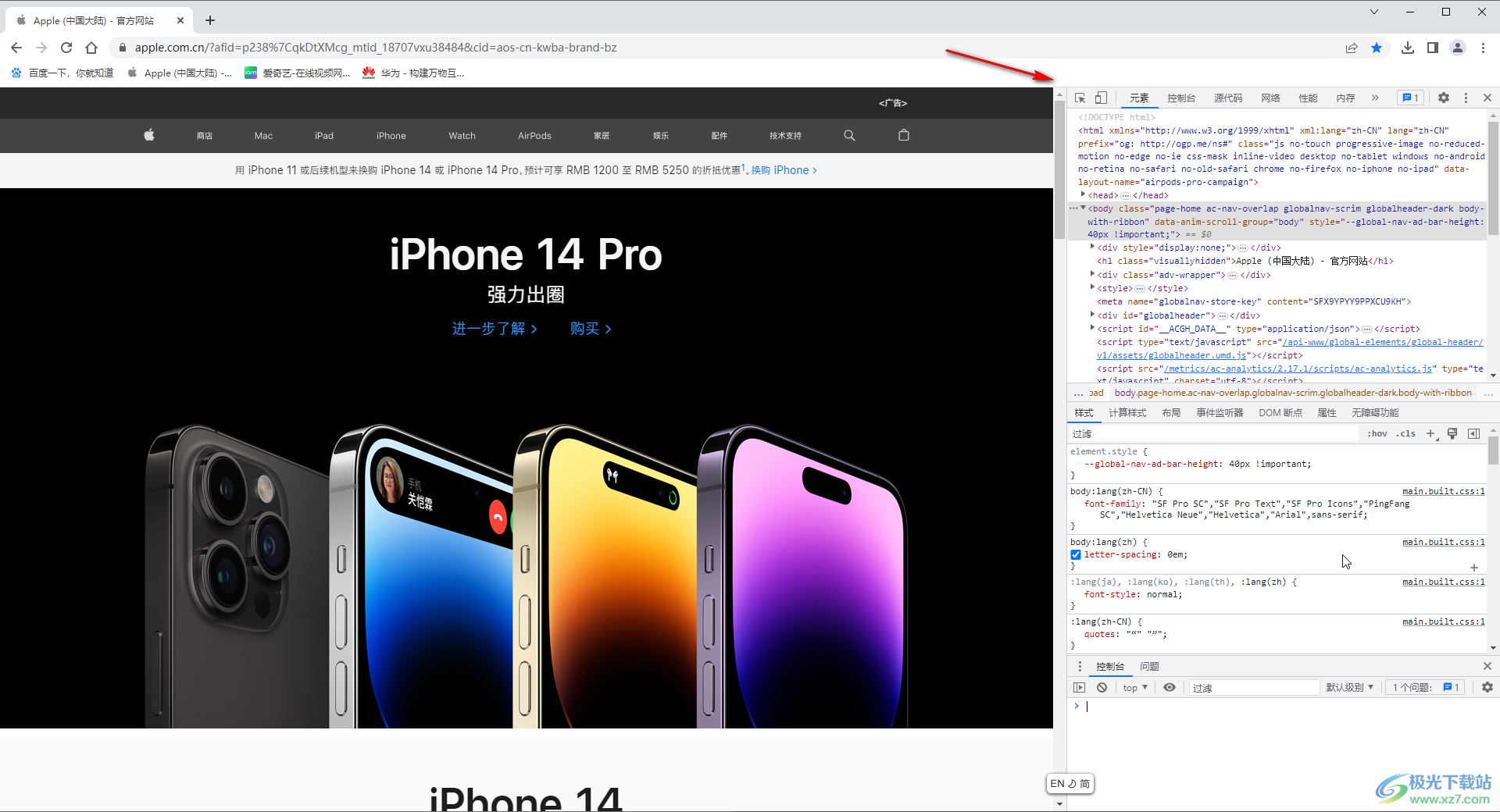The image size is (1500, 812).
Task: Show more DevTools tabs chevron
Action: (1375, 98)
